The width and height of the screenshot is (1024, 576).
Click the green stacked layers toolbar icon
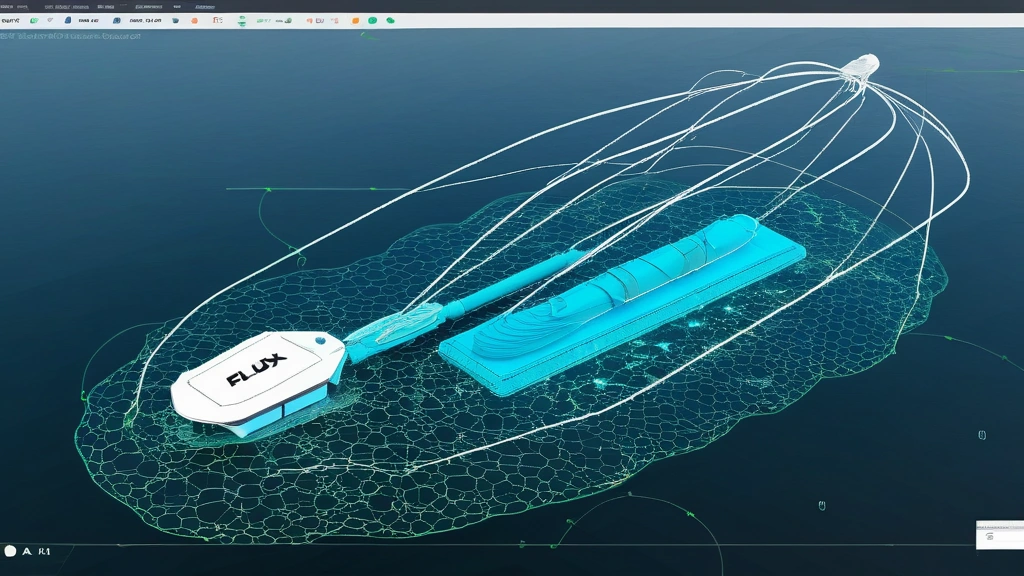click(242, 20)
